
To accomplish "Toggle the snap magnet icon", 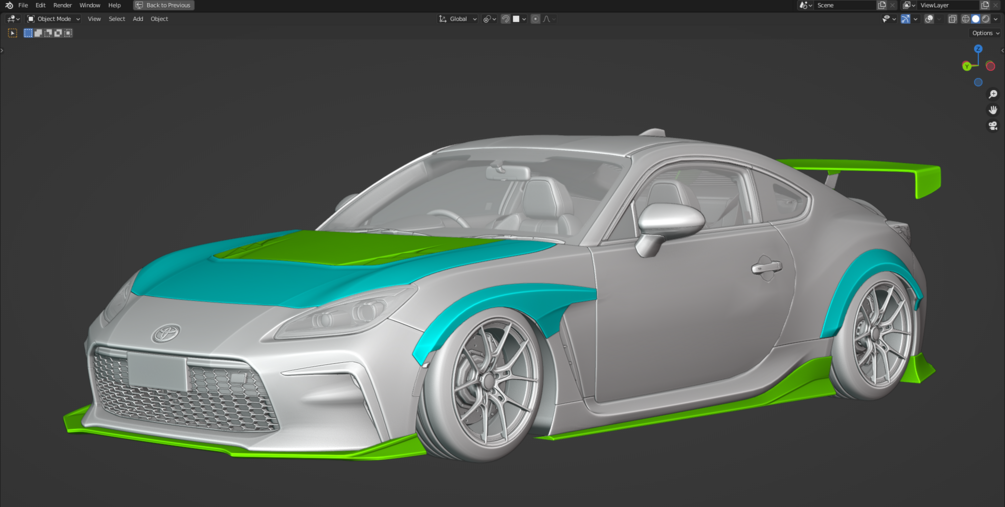I will pos(506,19).
